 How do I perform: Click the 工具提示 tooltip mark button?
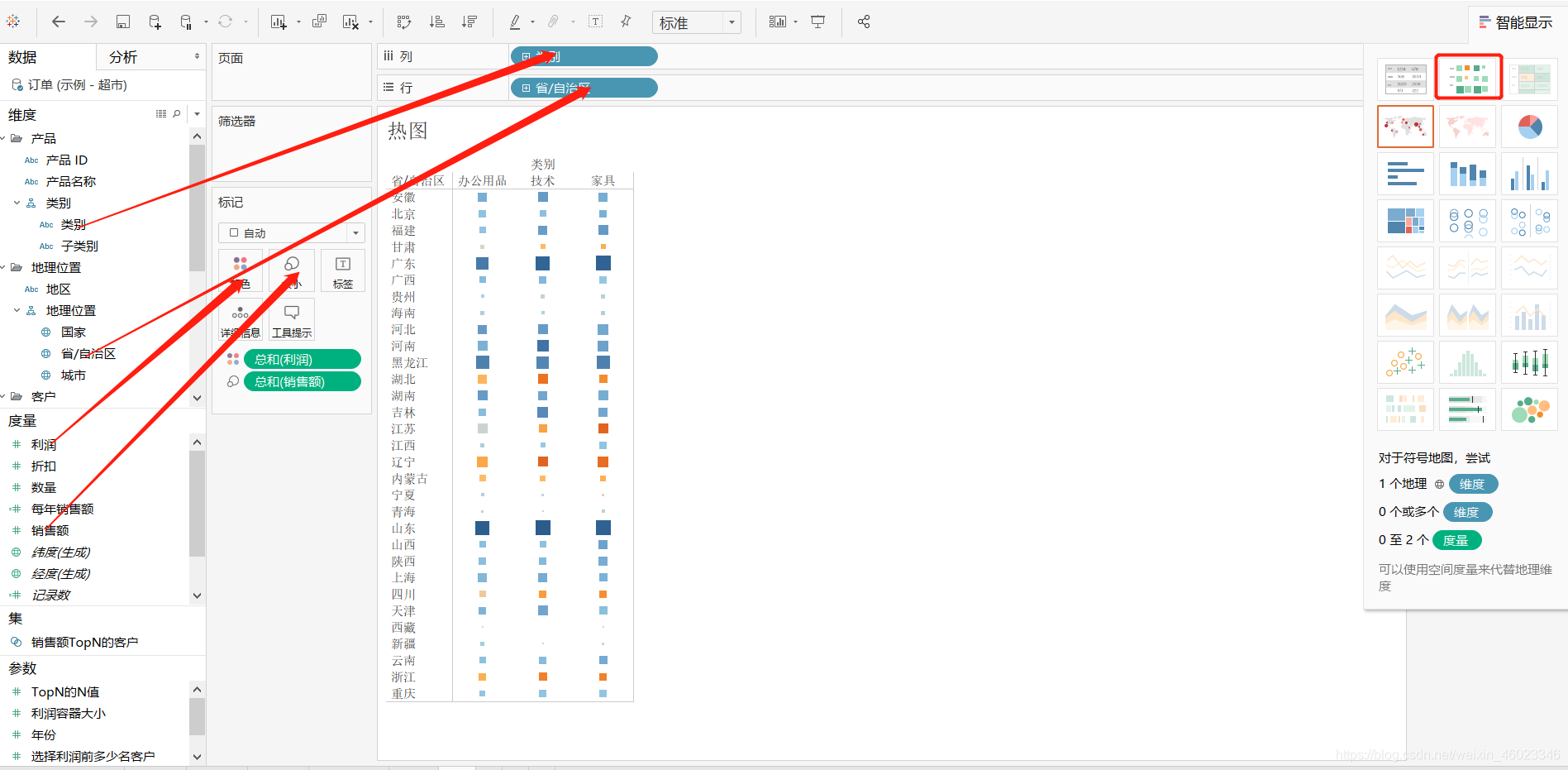292,319
